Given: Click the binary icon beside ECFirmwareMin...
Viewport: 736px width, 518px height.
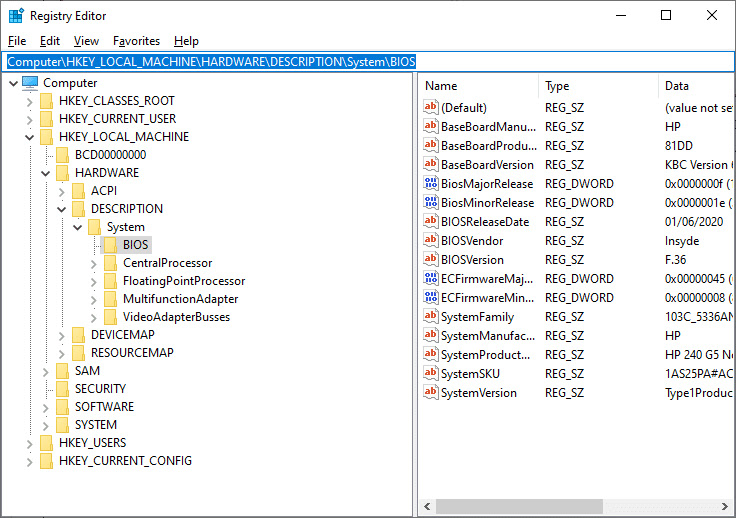Looking at the screenshot, I should pos(430,297).
